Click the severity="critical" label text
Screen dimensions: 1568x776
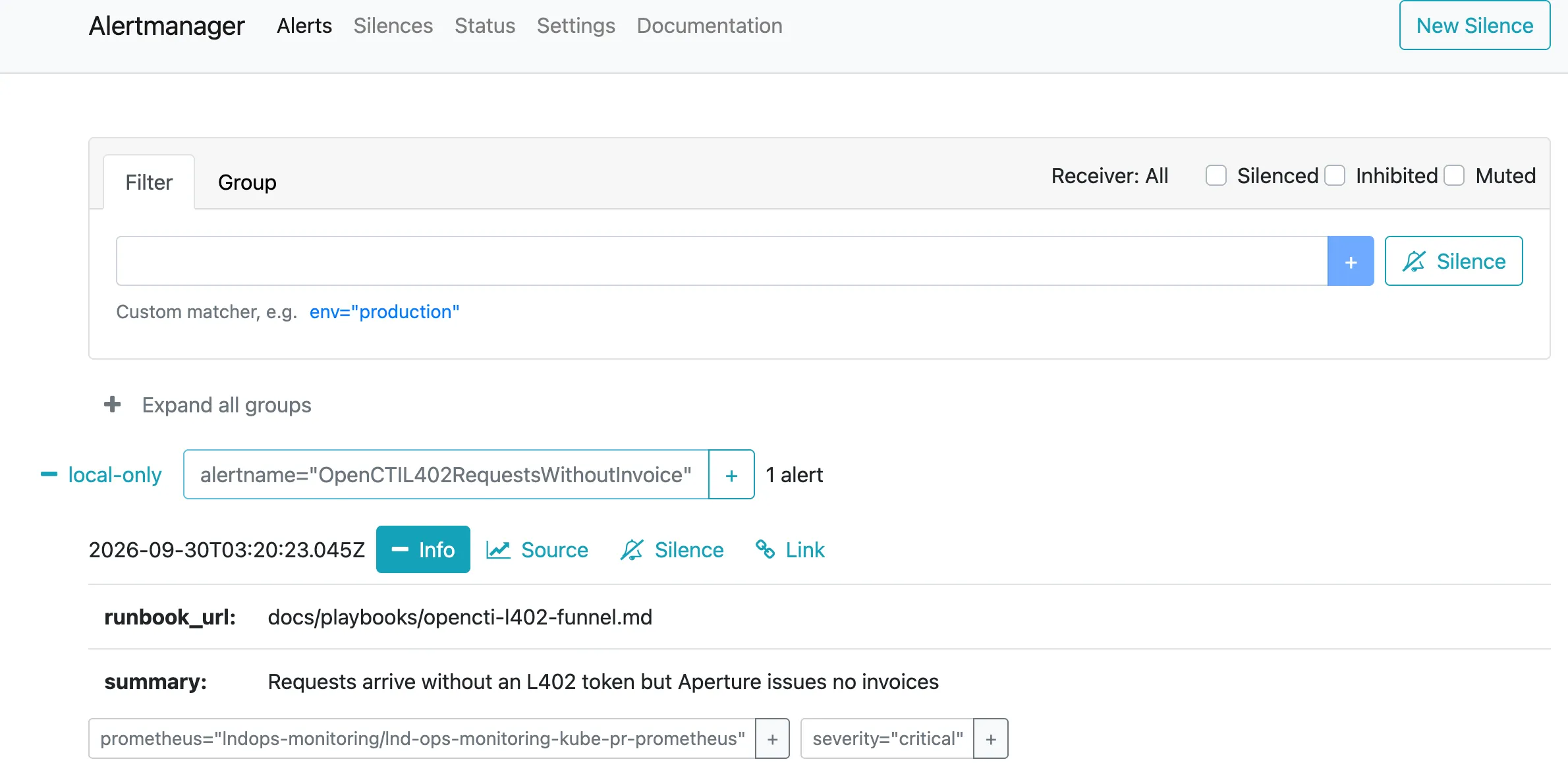click(x=887, y=739)
